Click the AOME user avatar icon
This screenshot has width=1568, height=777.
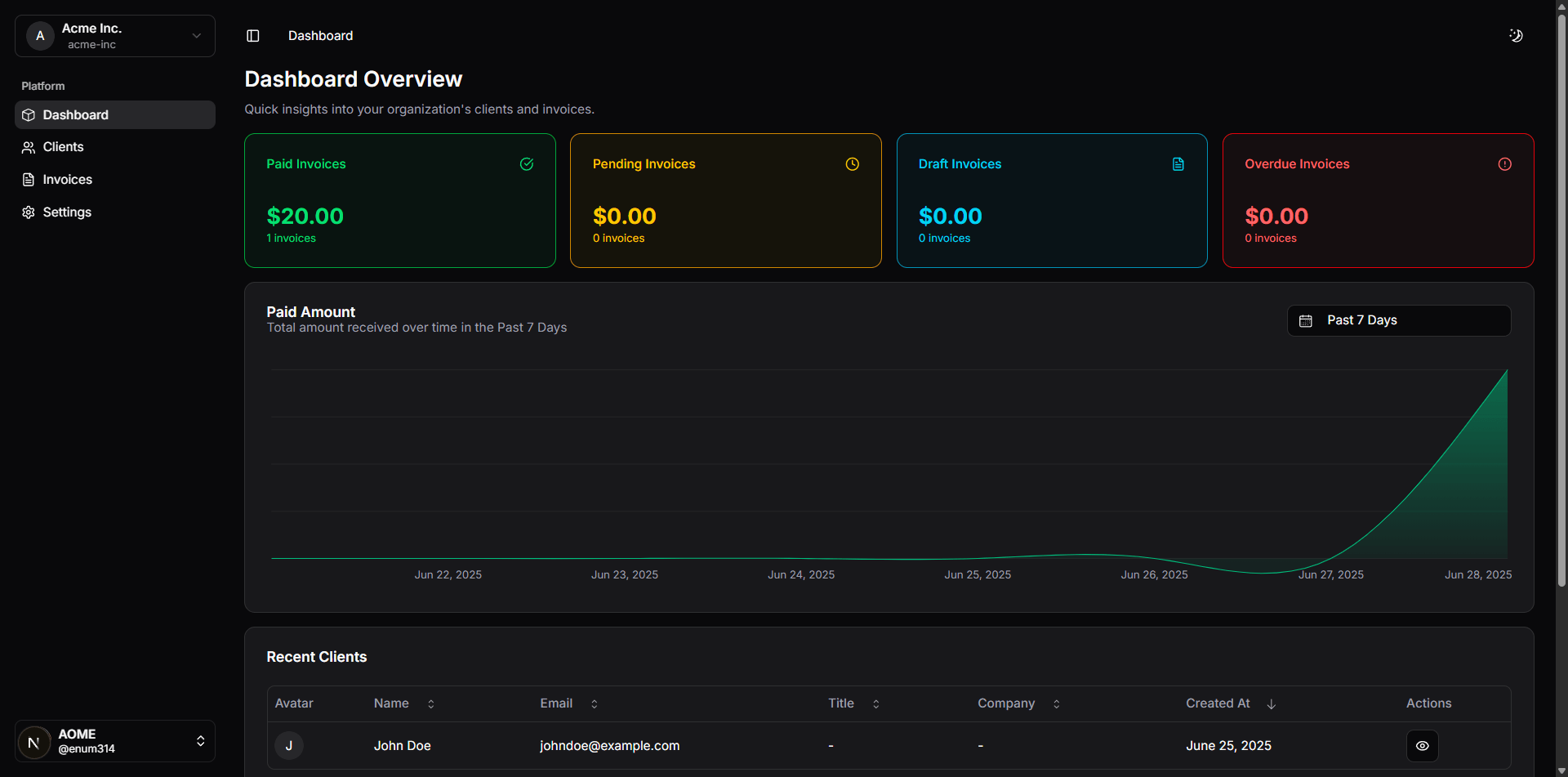click(34, 742)
